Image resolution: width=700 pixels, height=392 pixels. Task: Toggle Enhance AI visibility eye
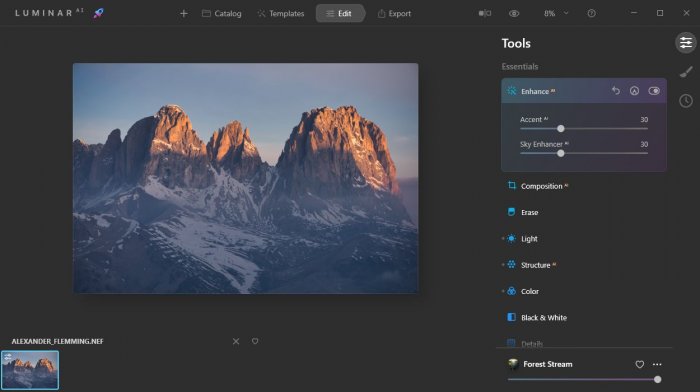click(x=654, y=91)
